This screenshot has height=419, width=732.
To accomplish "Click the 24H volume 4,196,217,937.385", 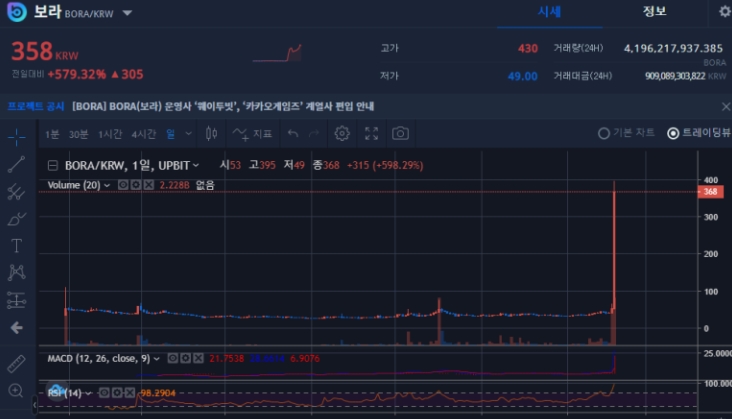I will click(x=673, y=48).
